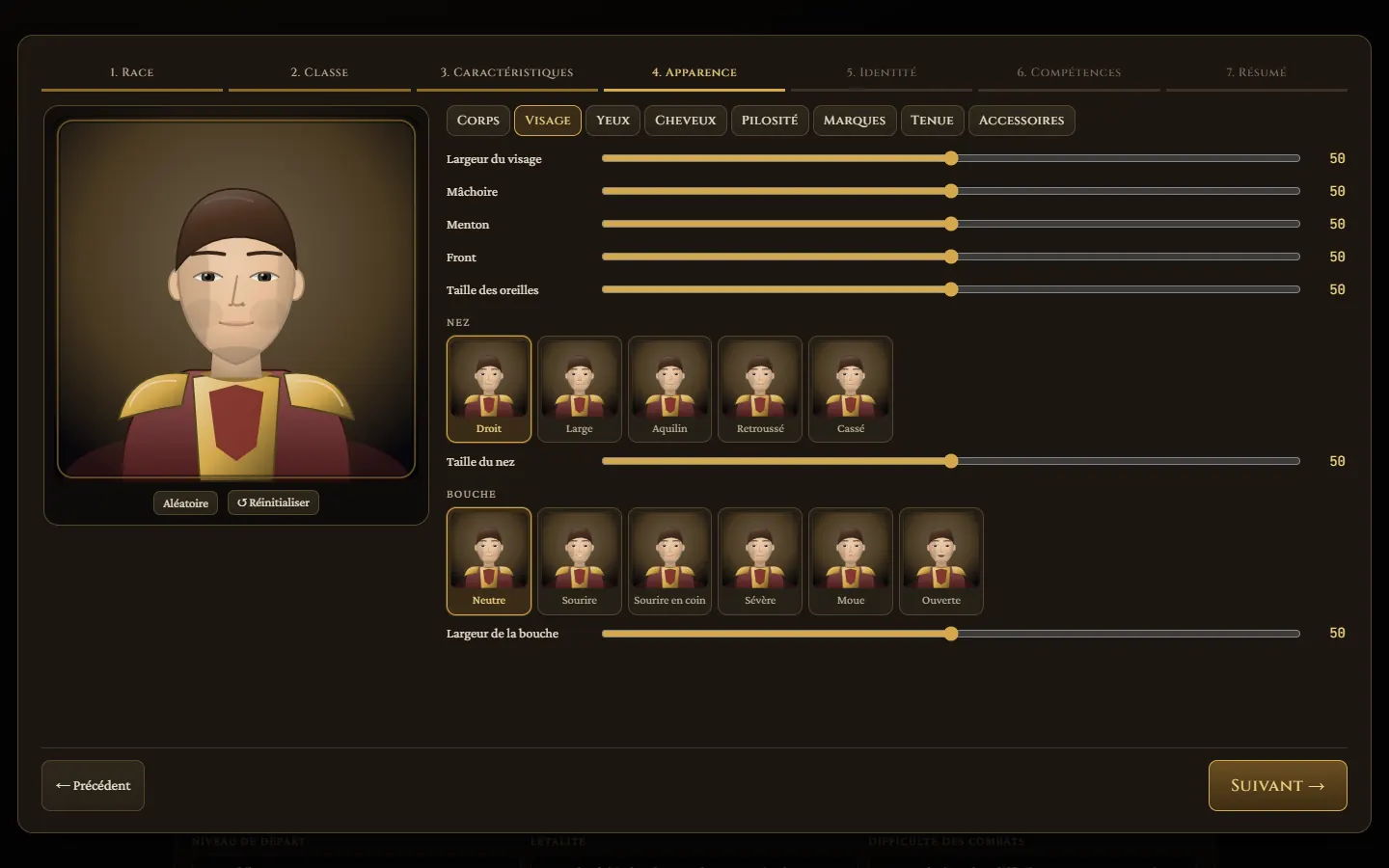
Task: Open step 6 Compétences
Action: (x=1069, y=73)
